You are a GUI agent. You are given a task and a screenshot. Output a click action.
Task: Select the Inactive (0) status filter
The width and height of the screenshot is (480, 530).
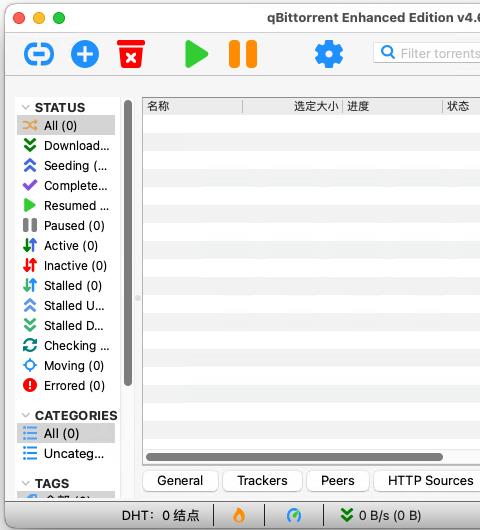click(x=66, y=265)
